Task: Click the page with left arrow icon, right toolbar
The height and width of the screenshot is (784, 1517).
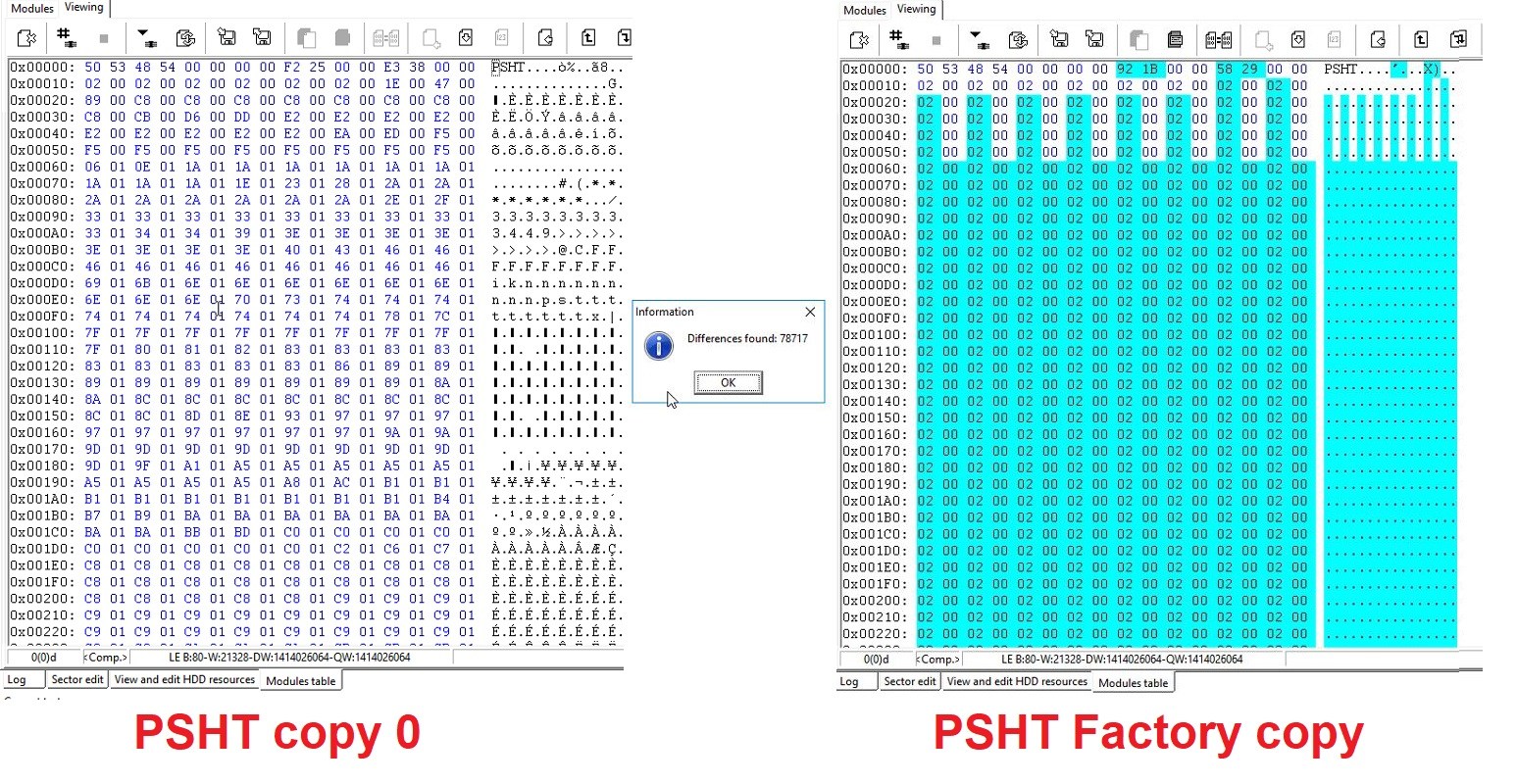Action: 1378,39
